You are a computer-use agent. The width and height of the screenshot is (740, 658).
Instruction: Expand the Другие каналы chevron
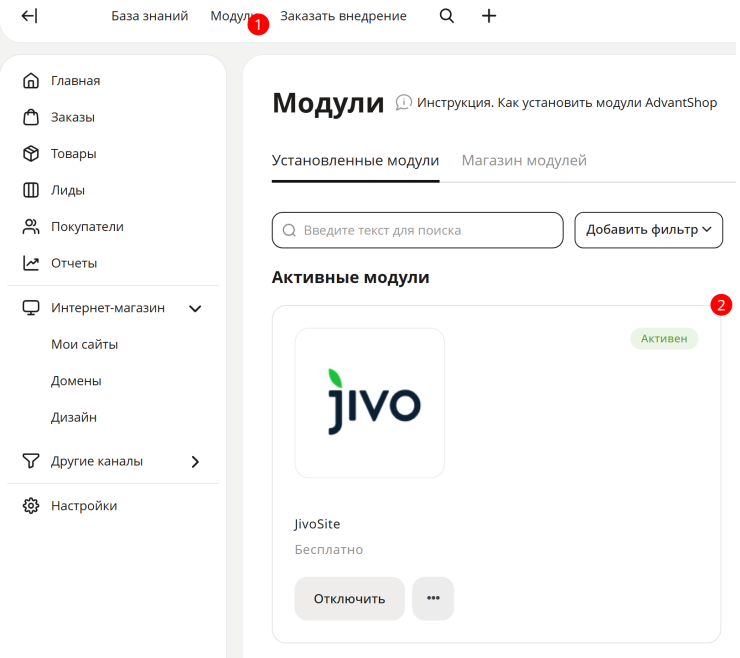pyautogui.click(x=195, y=462)
